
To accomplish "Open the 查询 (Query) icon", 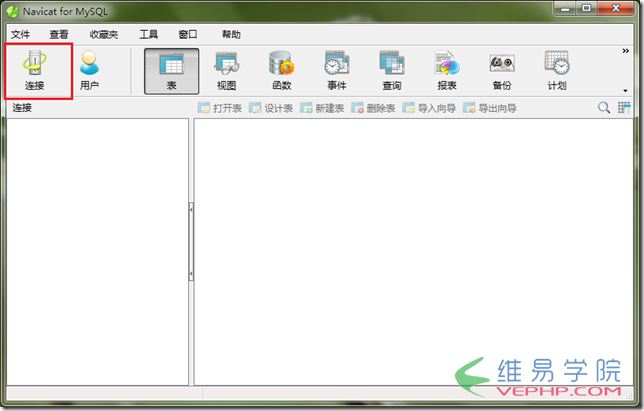I will (392, 71).
